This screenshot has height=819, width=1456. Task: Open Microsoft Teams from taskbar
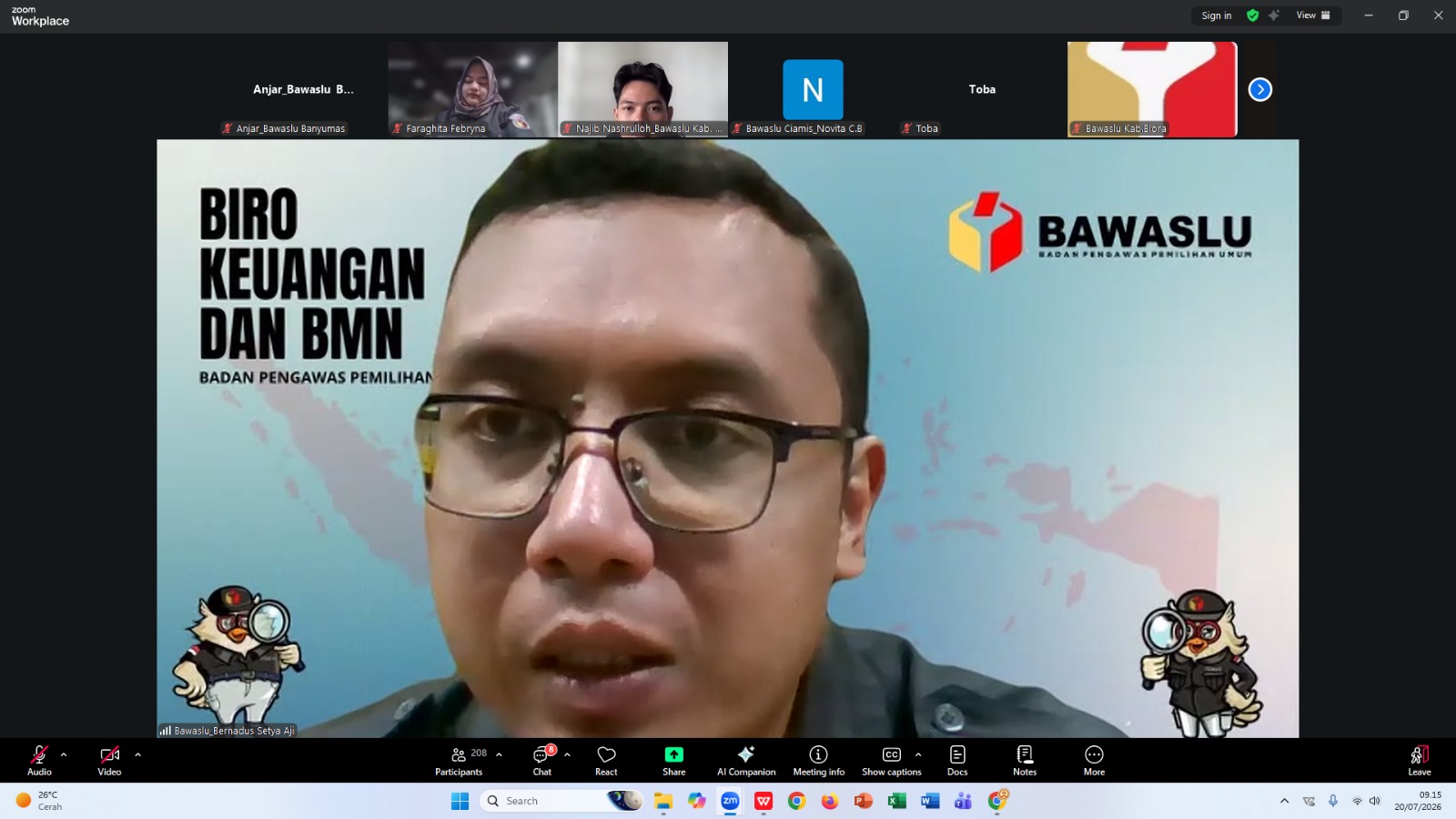963,801
